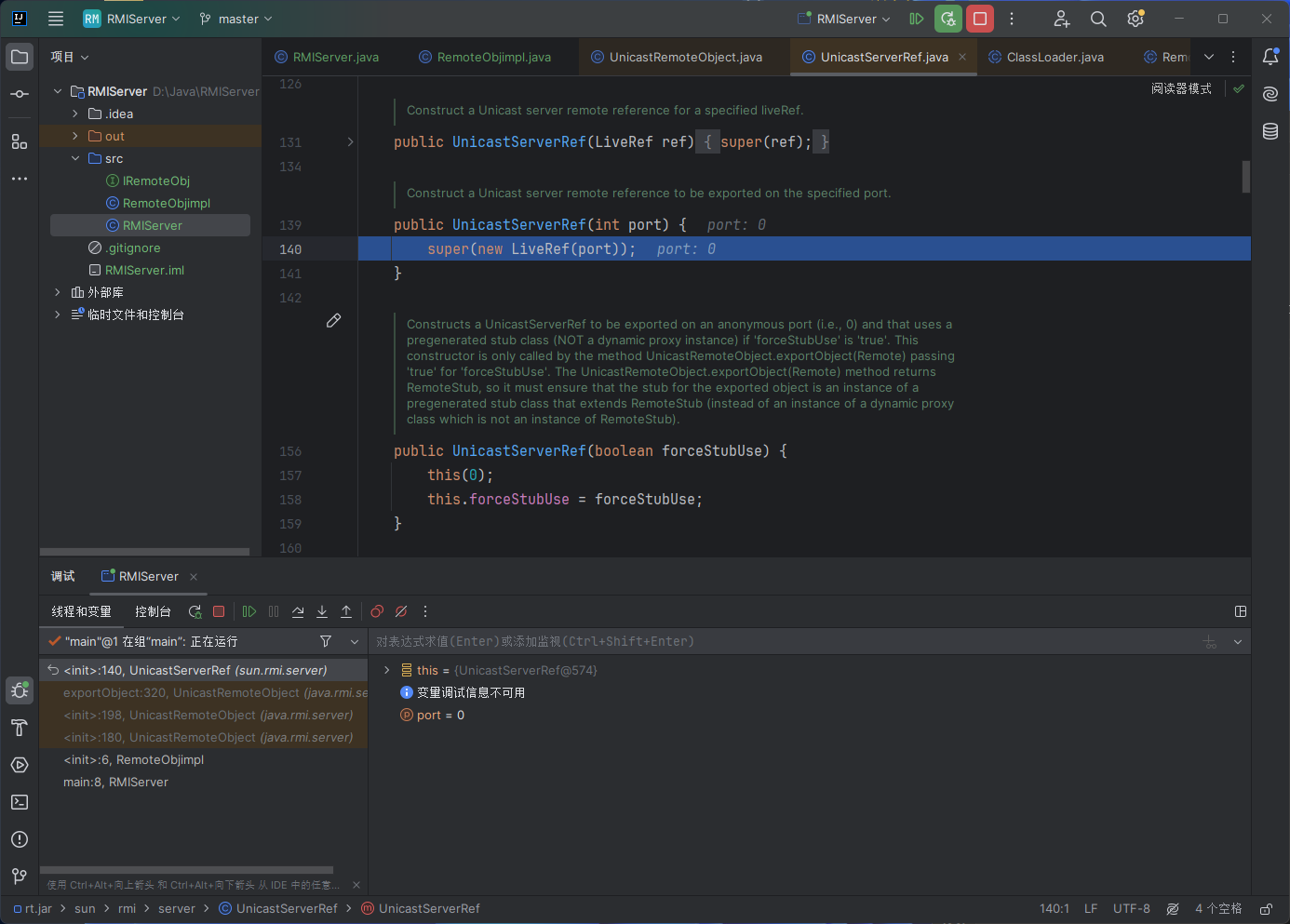Viewport: 1290px width, 924px height.
Task: Expand the 'this' variable
Action: pos(387,670)
